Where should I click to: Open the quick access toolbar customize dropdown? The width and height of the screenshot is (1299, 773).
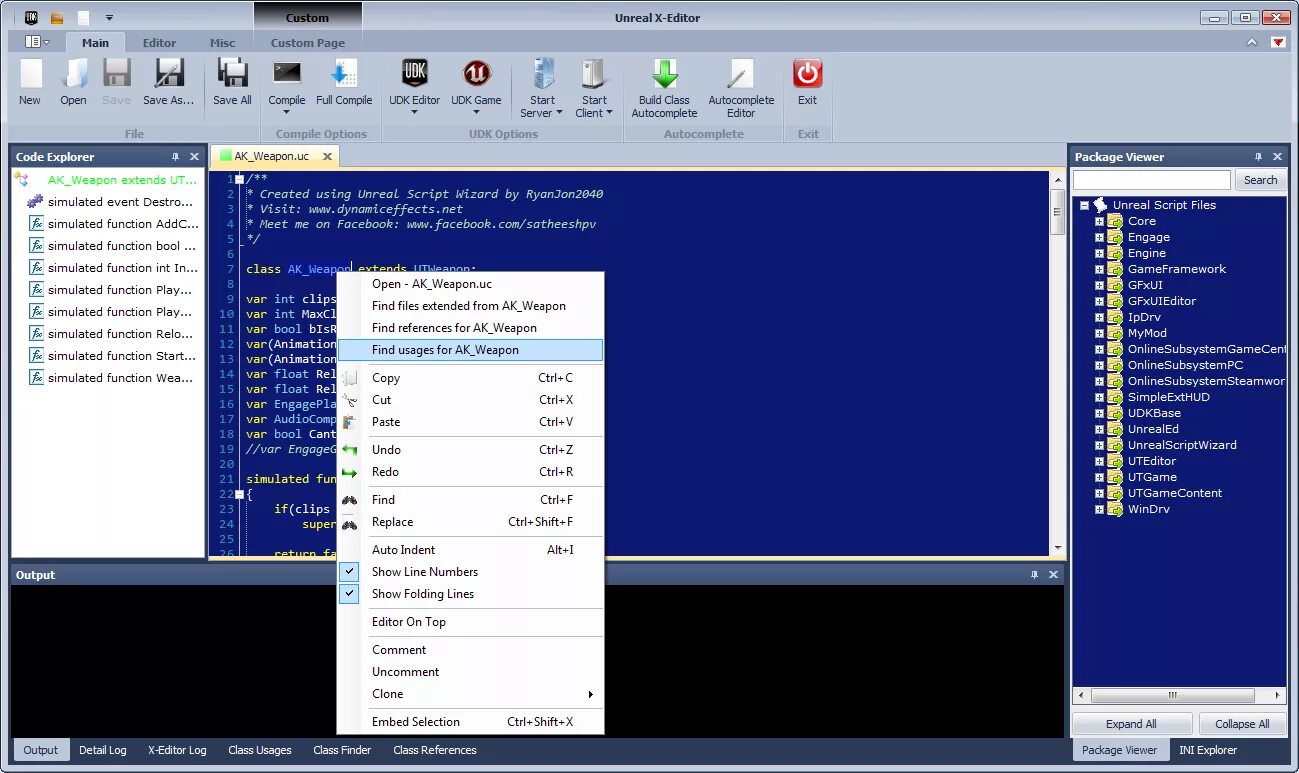(x=109, y=18)
